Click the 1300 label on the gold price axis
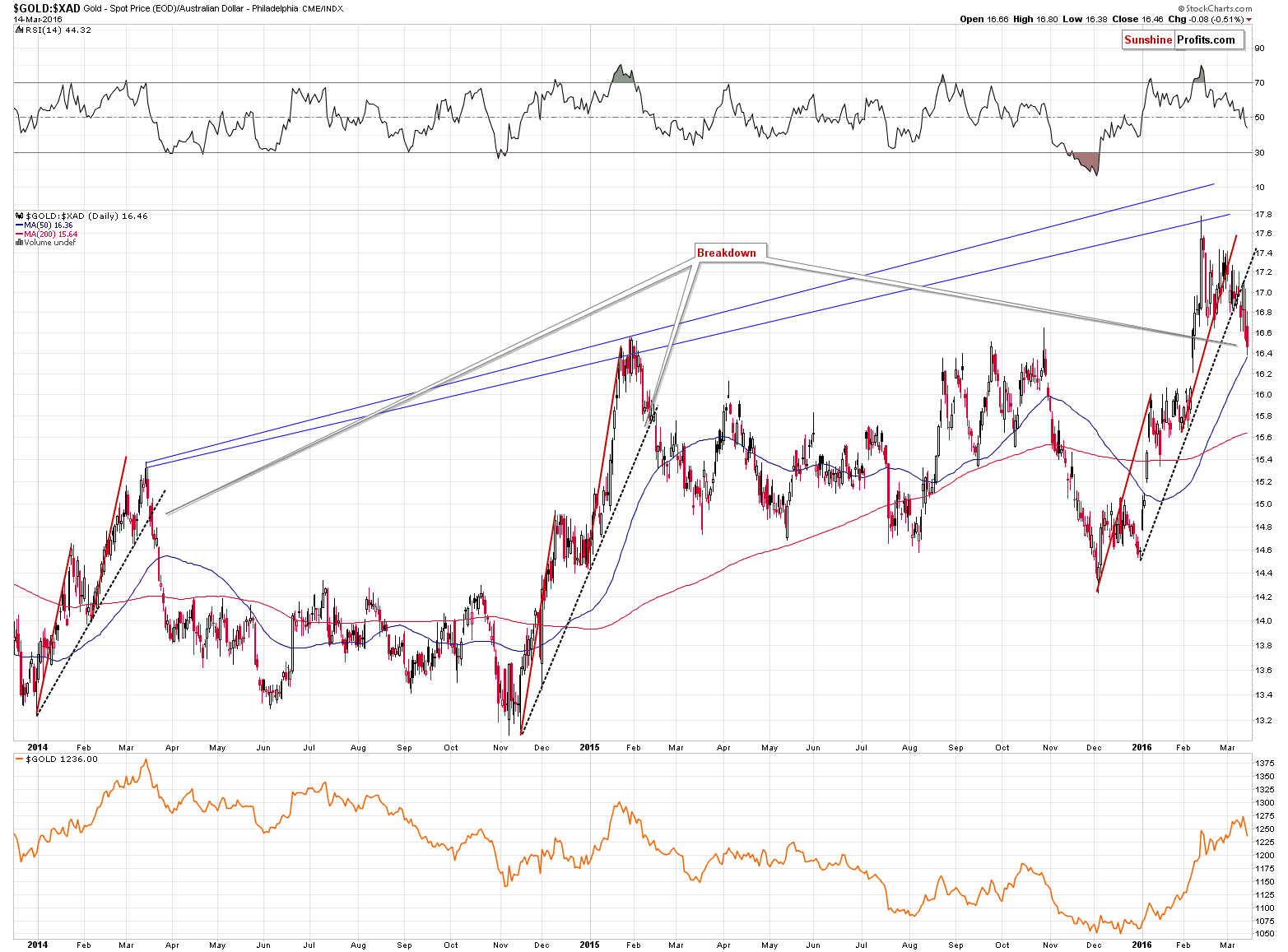 pyautogui.click(x=1265, y=803)
